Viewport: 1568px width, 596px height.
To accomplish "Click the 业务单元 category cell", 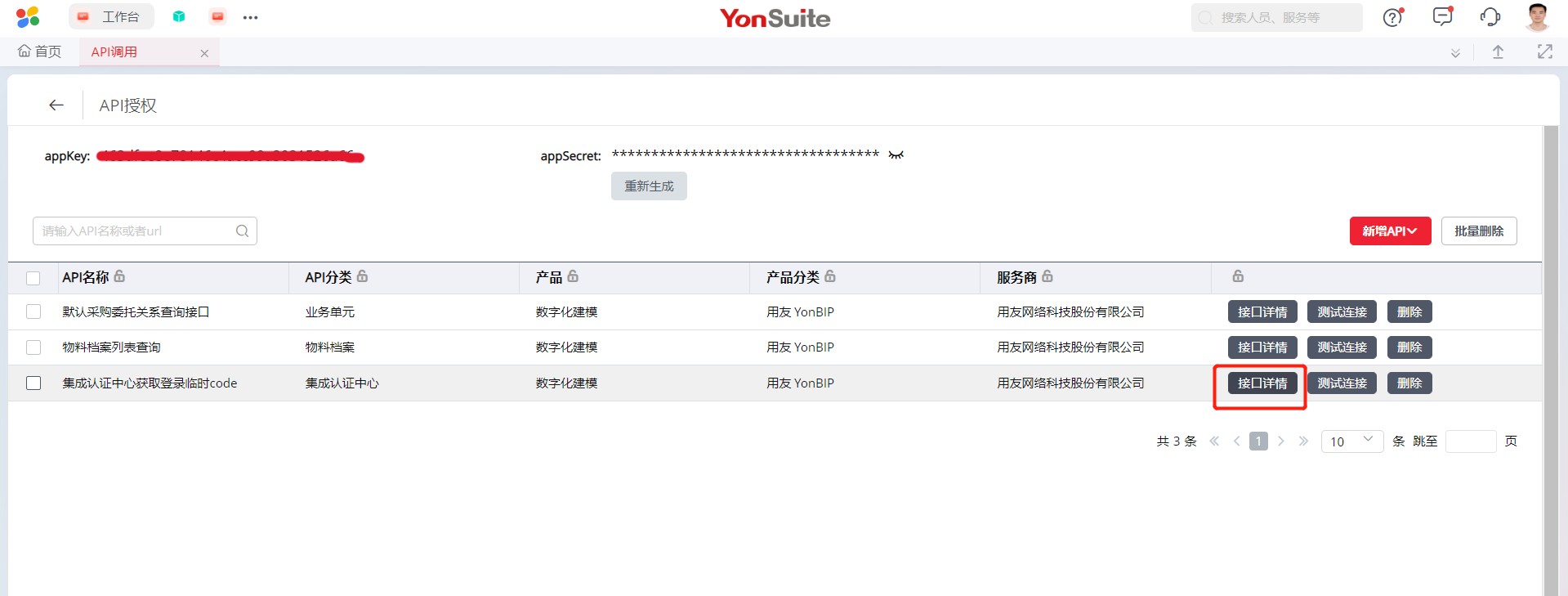I will 330,312.
